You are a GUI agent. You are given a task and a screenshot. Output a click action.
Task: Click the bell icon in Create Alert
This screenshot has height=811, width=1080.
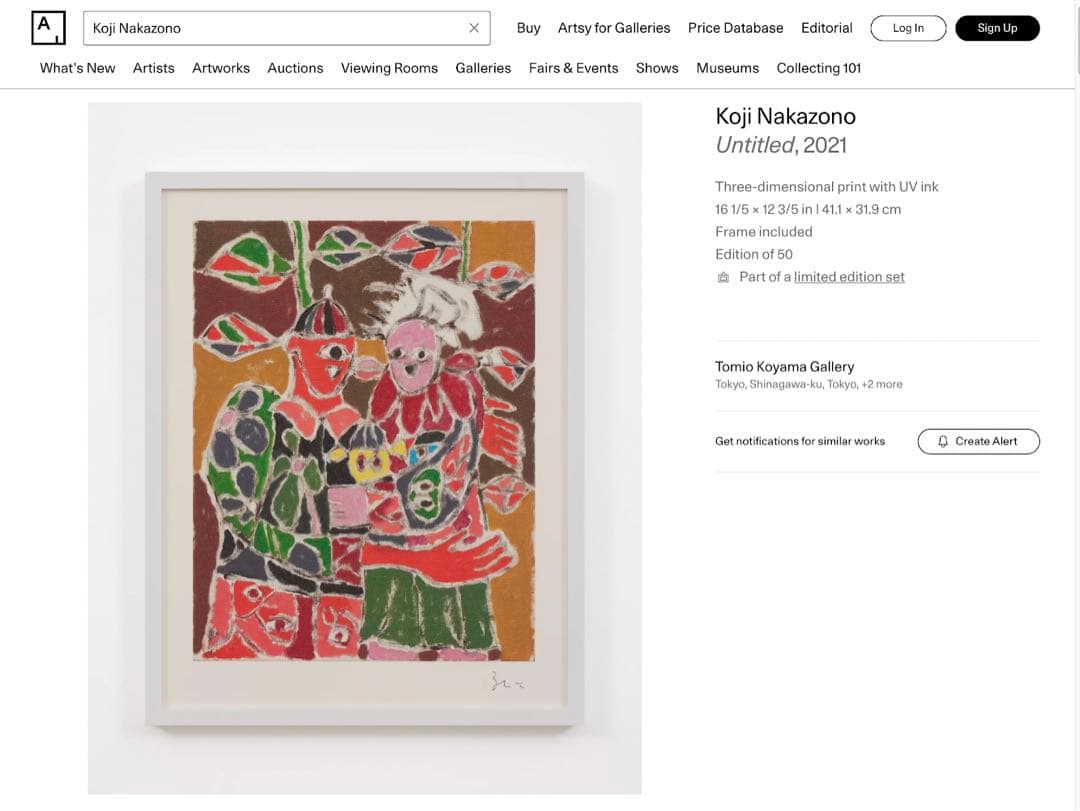tap(943, 442)
